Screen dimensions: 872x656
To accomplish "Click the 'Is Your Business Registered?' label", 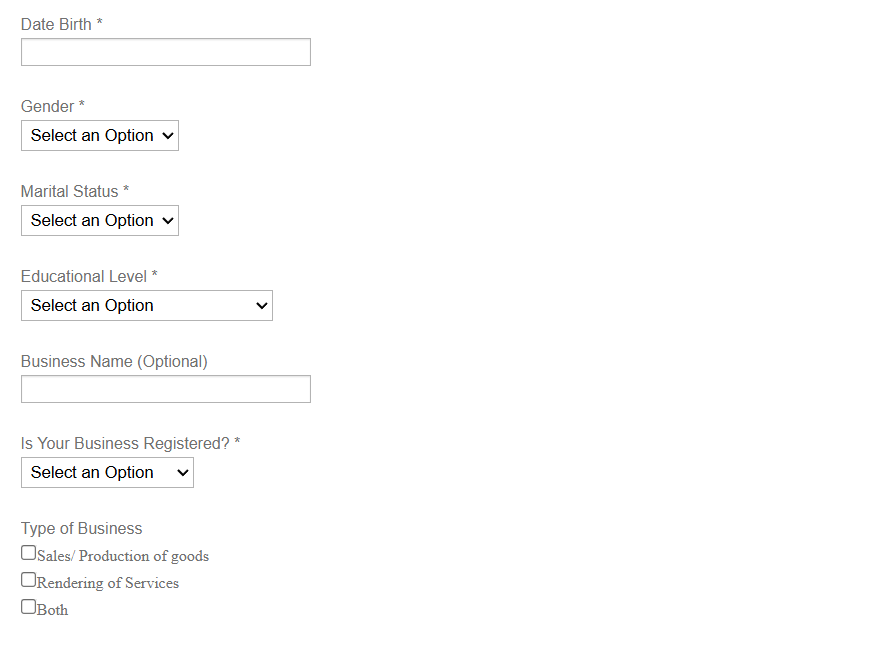I will (125, 443).
